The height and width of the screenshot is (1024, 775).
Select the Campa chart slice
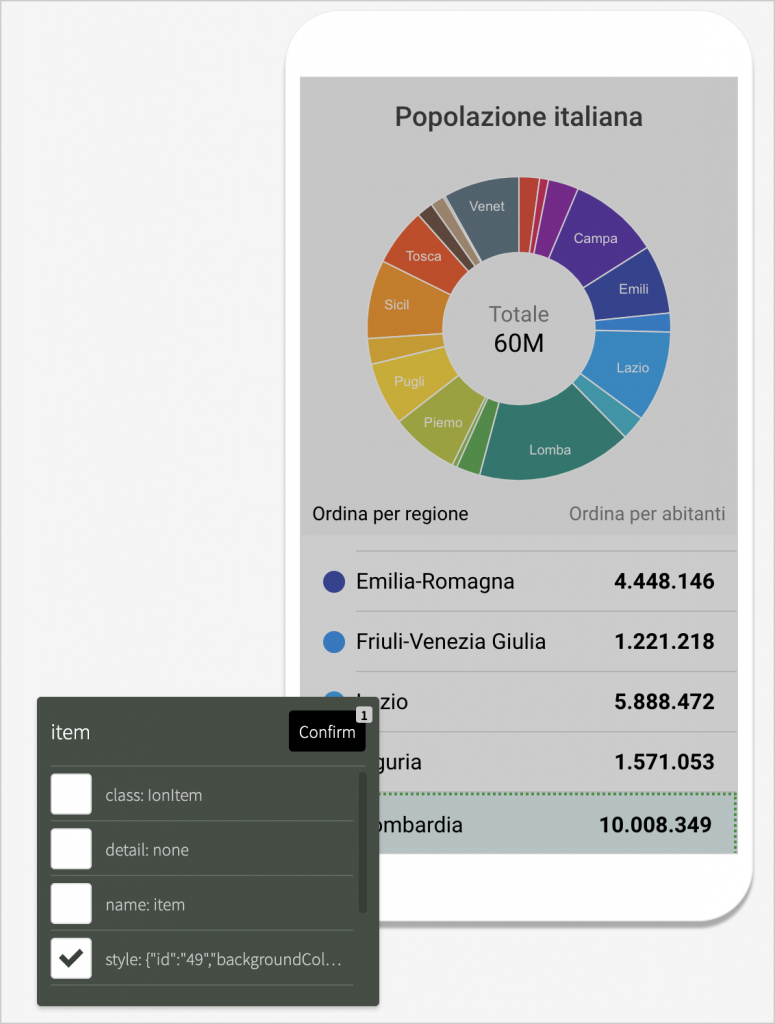coord(595,235)
